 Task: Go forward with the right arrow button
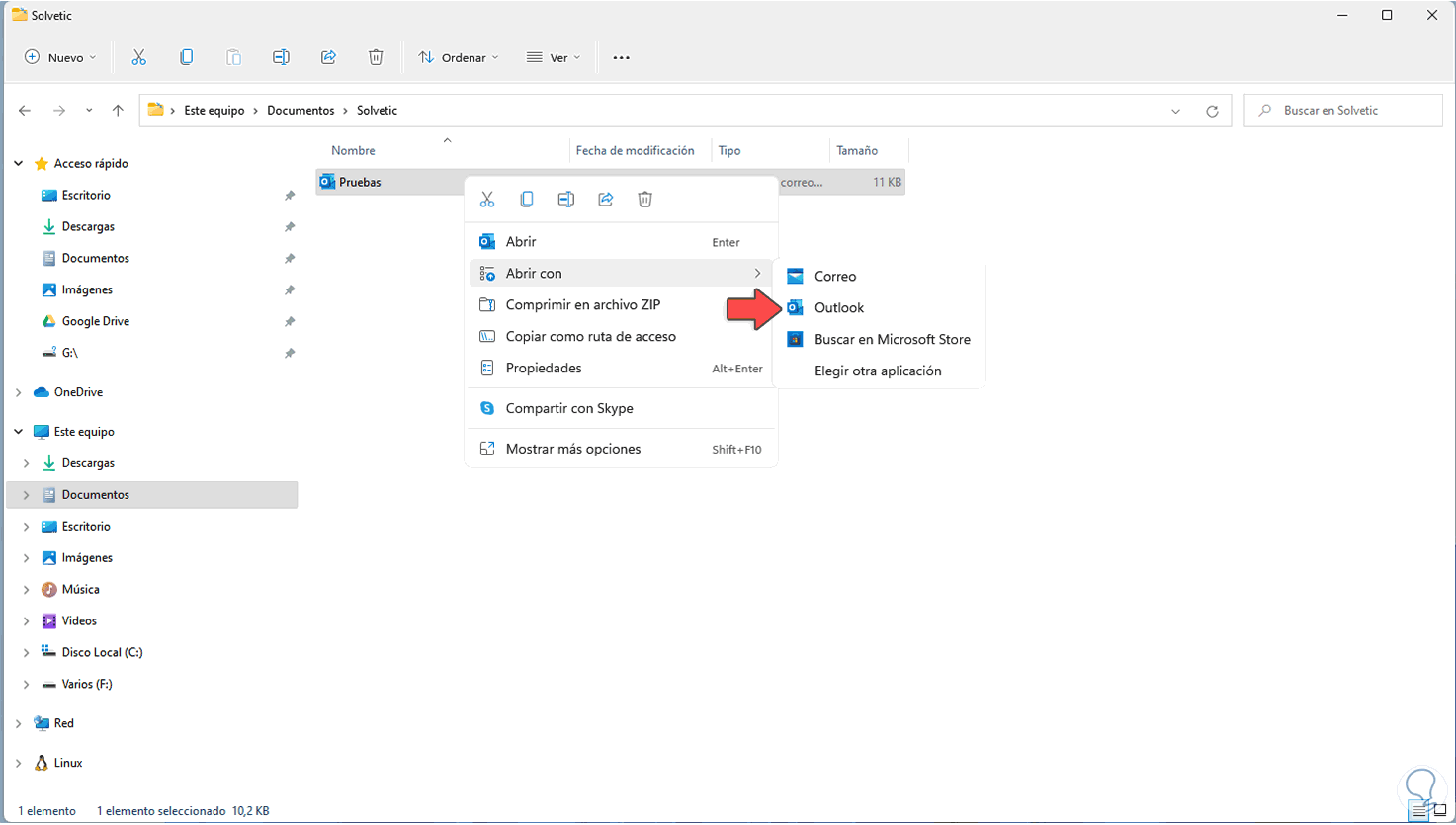coord(59,111)
